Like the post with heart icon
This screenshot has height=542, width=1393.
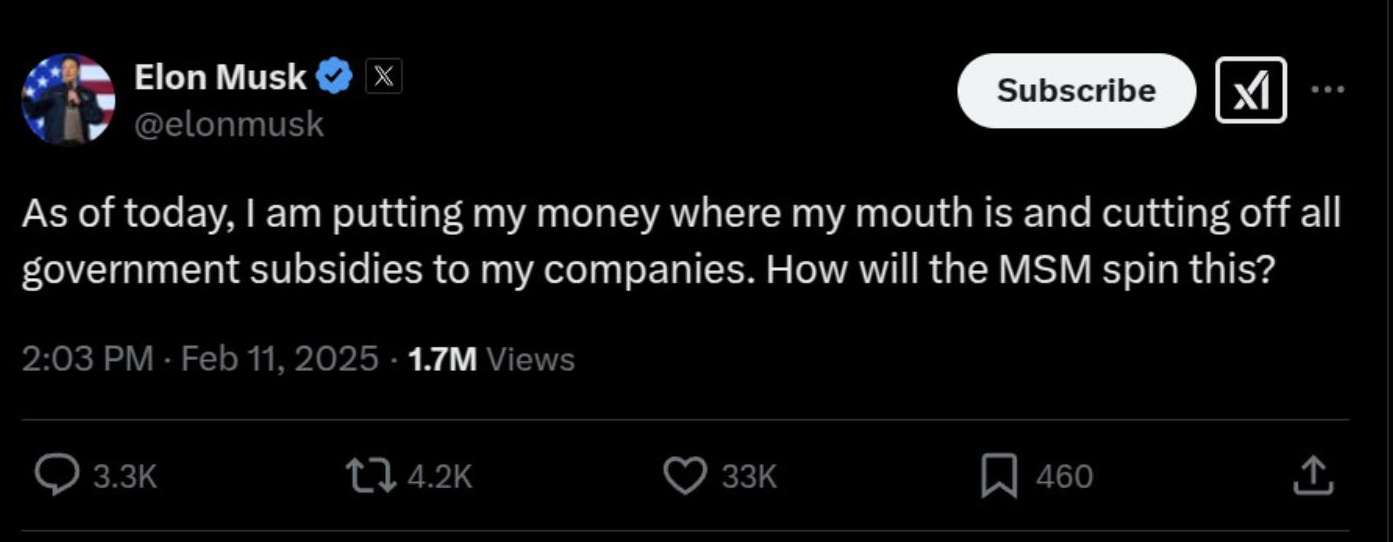click(x=686, y=476)
